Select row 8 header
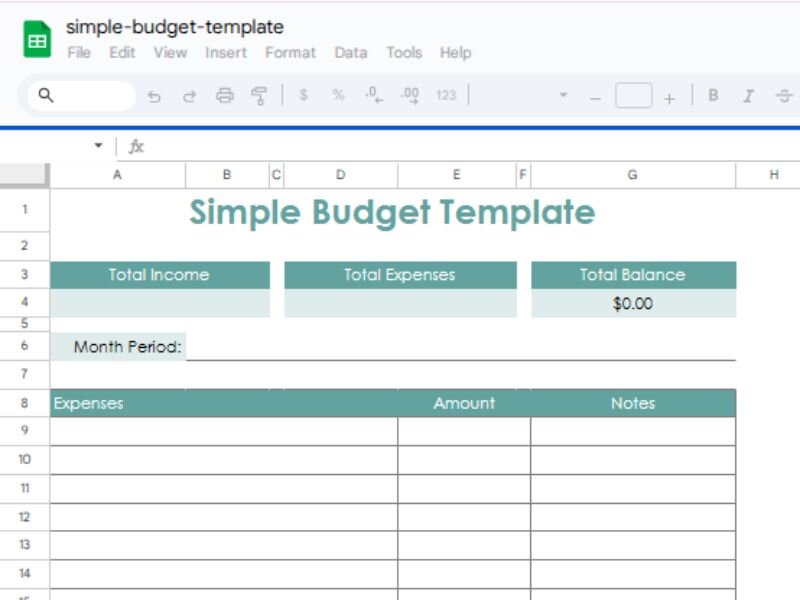The height and width of the screenshot is (600, 800). click(x=24, y=403)
